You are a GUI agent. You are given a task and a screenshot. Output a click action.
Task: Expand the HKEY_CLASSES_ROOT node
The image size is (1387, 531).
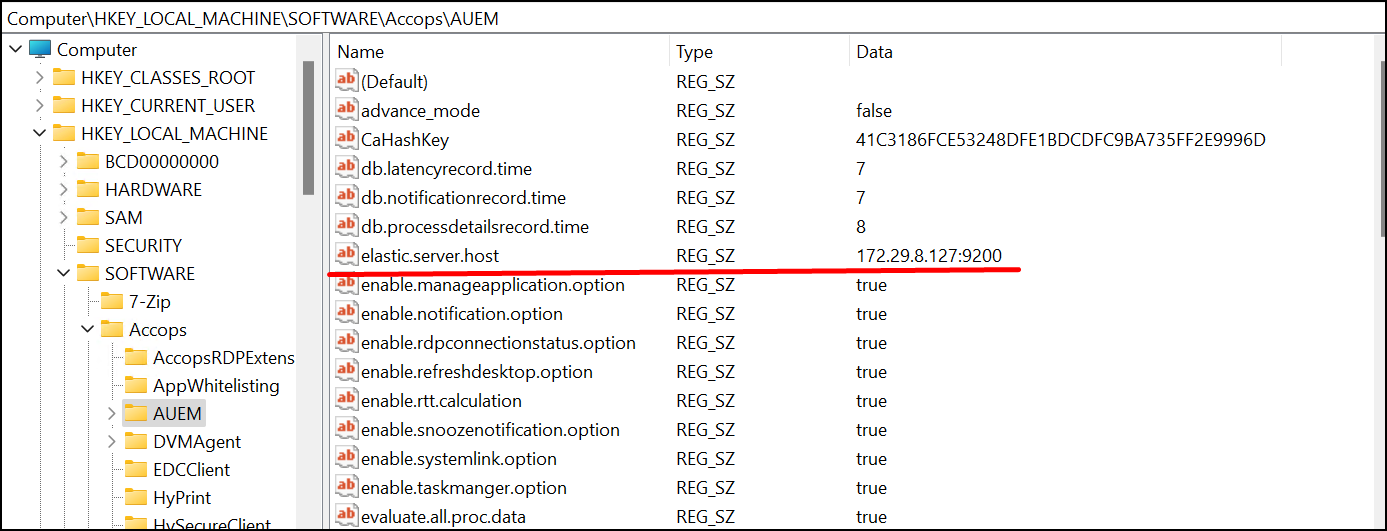tap(39, 78)
